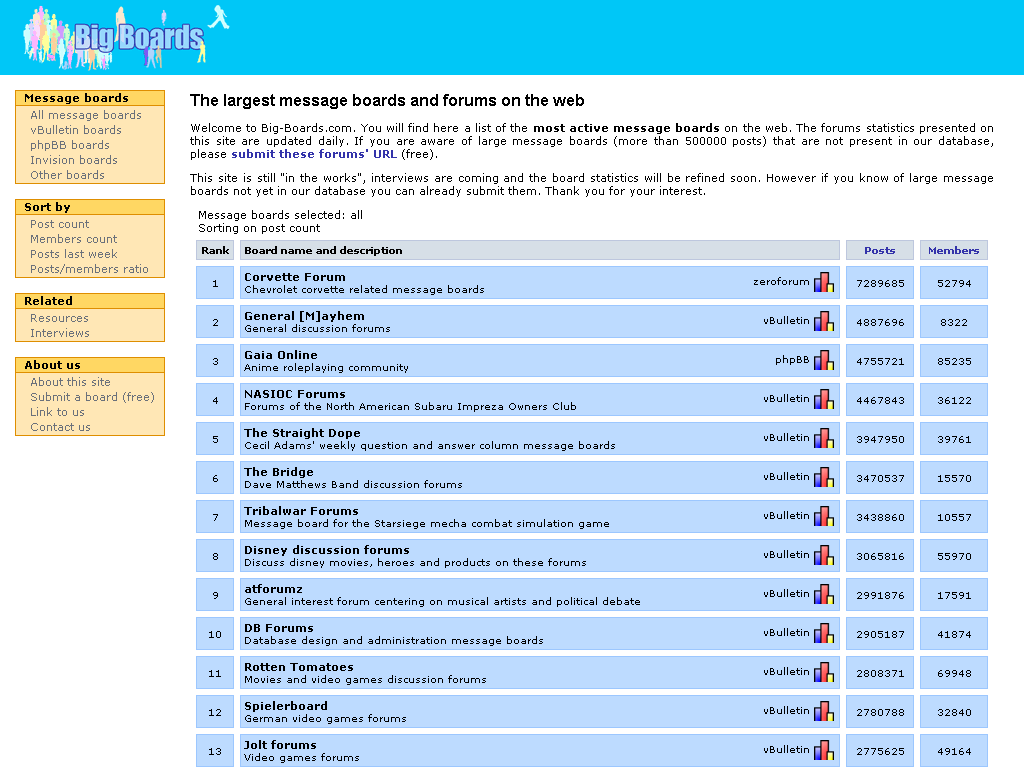Open statistics chart icon for General [M]ayhem
Image resolution: width=1024 pixels, height=768 pixels.
point(824,321)
